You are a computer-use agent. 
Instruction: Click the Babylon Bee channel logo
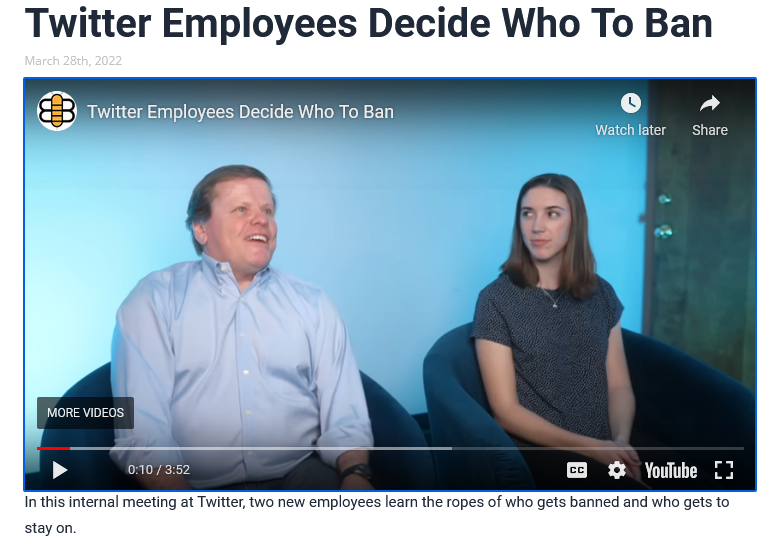pyautogui.click(x=57, y=111)
